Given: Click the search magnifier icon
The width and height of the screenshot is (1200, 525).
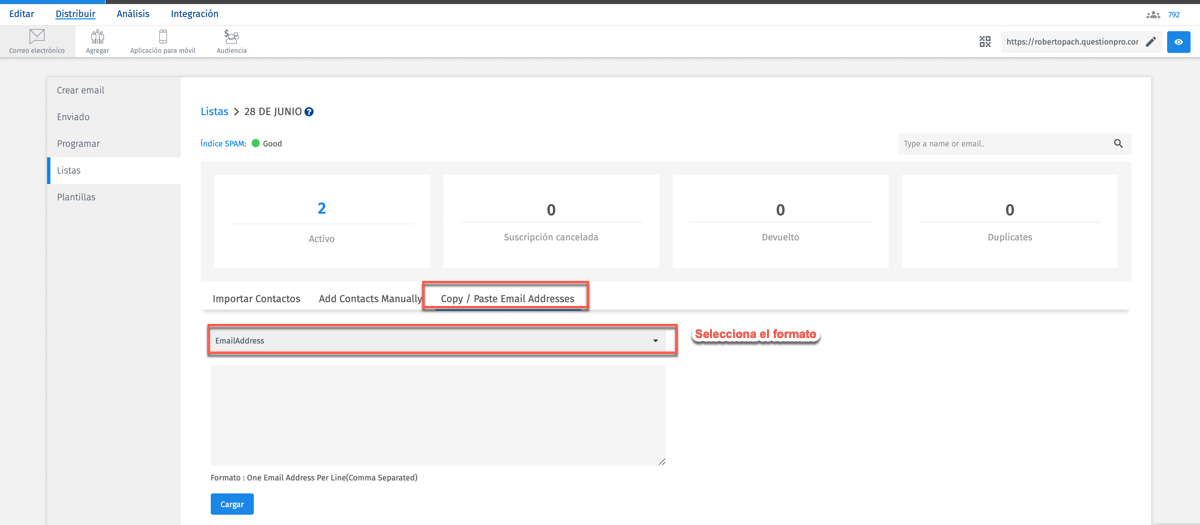Looking at the screenshot, I should click(1118, 144).
